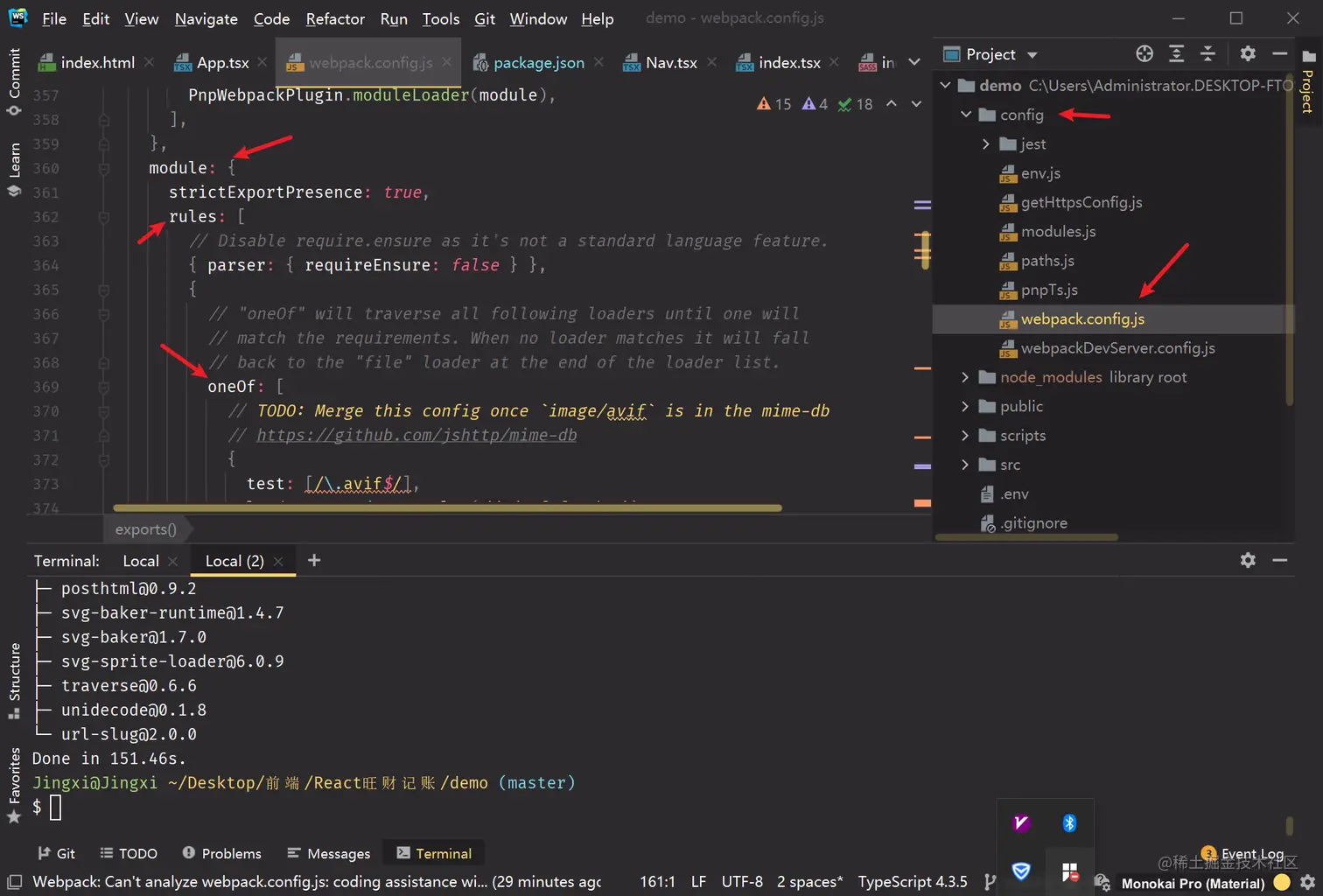
Task: Click the mime-db GitHub link in code
Action: pyautogui.click(x=416, y=435)
